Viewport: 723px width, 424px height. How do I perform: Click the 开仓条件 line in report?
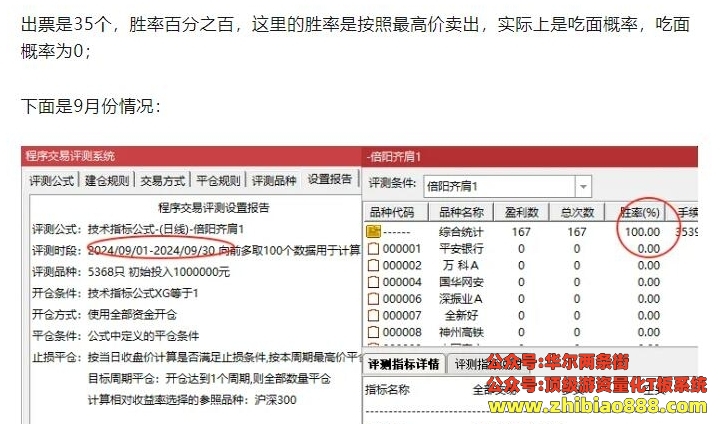[115, 293]
